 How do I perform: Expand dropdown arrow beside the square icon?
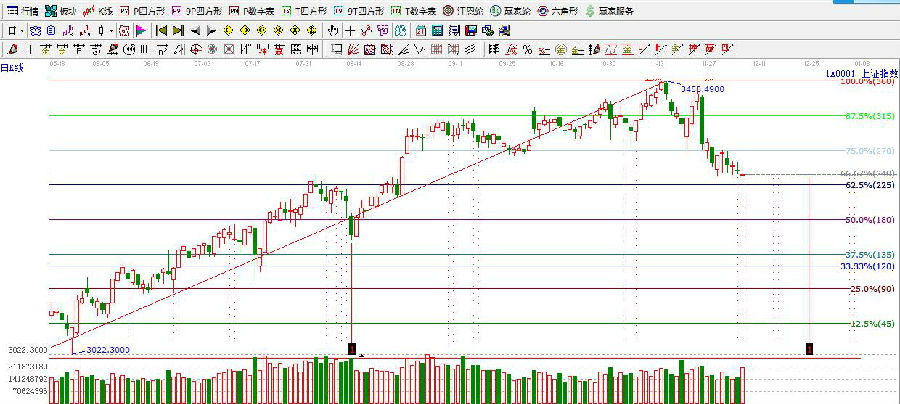coord(21,30)
